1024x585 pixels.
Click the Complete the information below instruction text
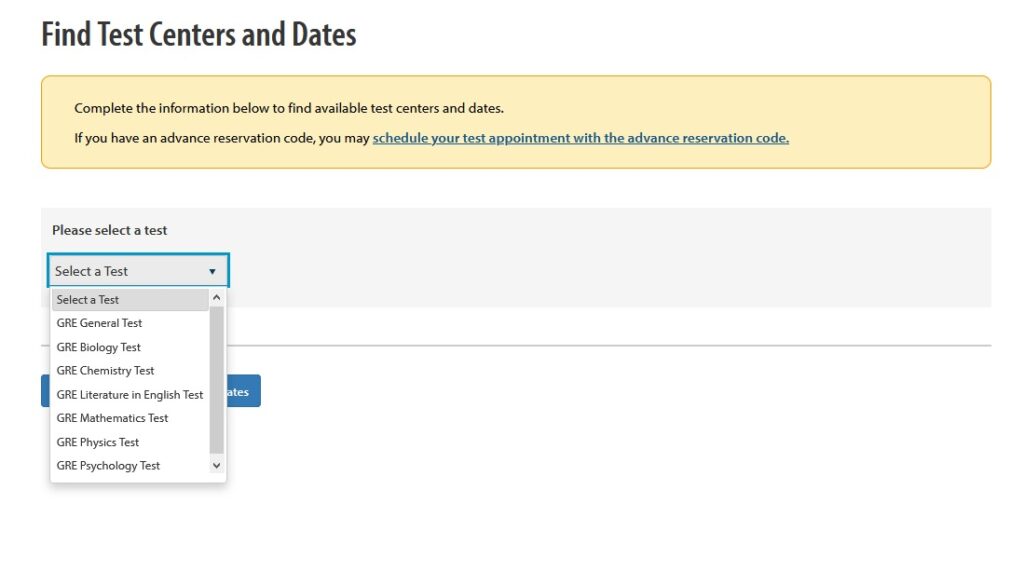pyautogui.click(x=289, y=108)
